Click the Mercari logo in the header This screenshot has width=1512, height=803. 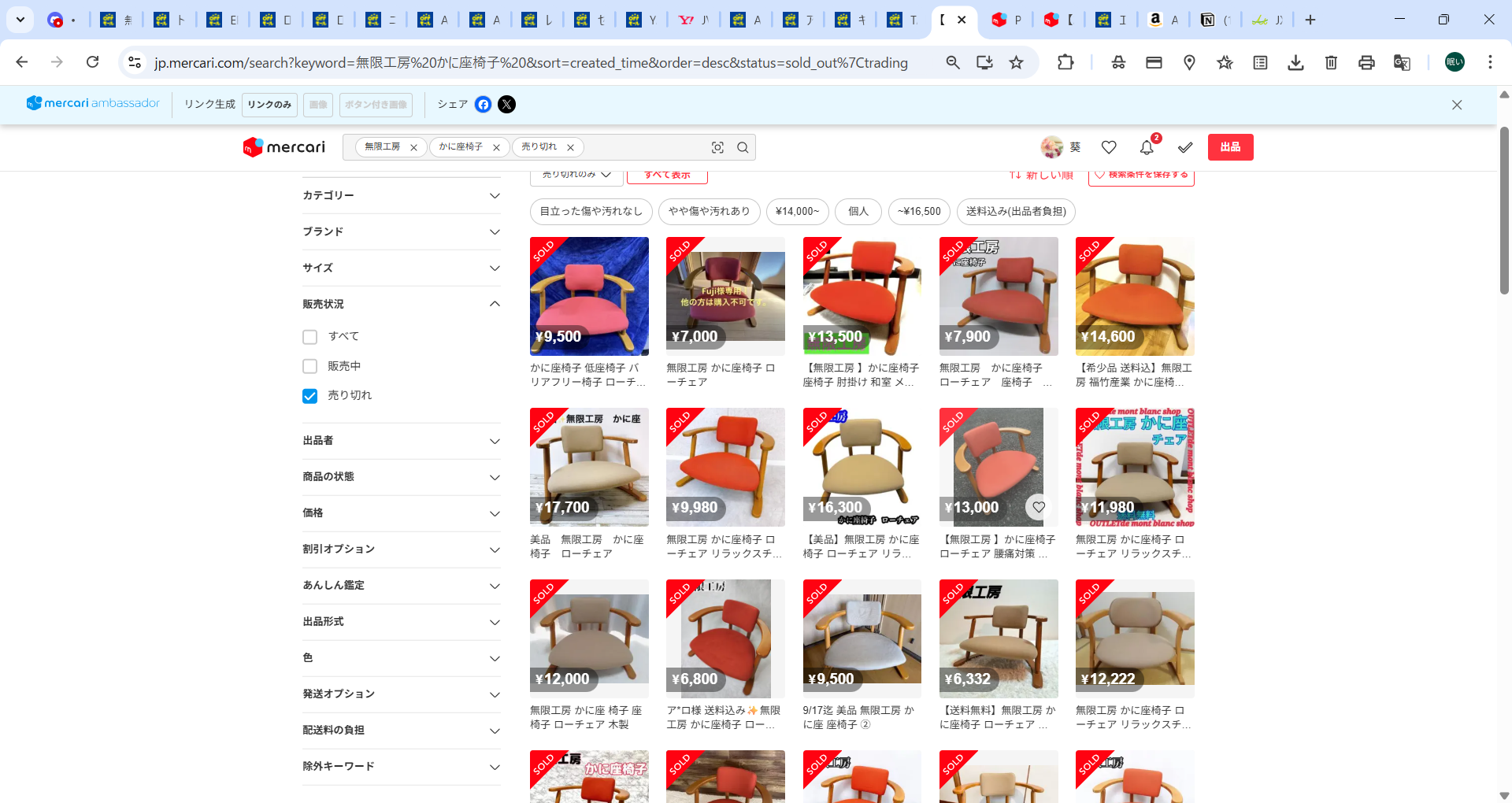pos(284,147)
